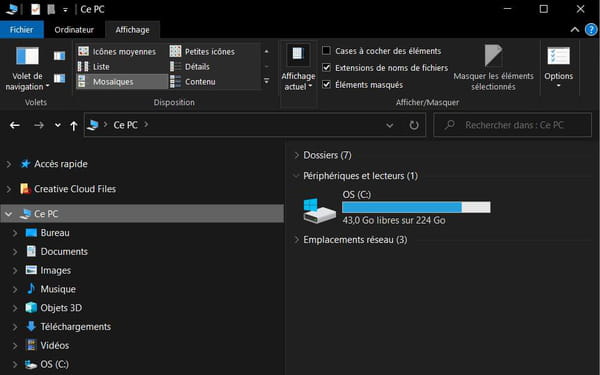The height and width of the screenshot is (375, 600).
Task: Click the Ce PC title bar icon
Action: pos(12,9)
